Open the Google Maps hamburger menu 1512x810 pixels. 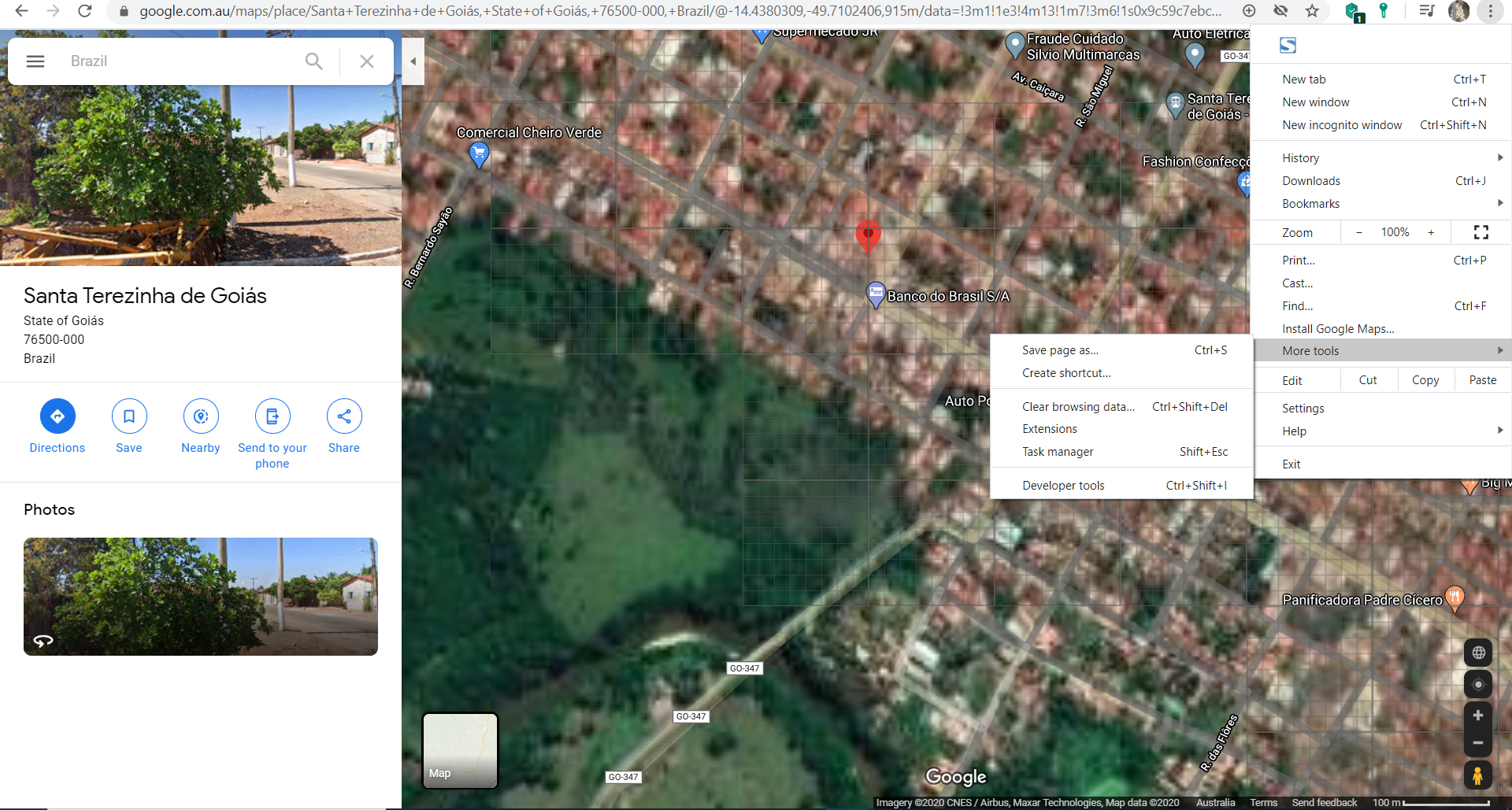click(x=35, y=61)
